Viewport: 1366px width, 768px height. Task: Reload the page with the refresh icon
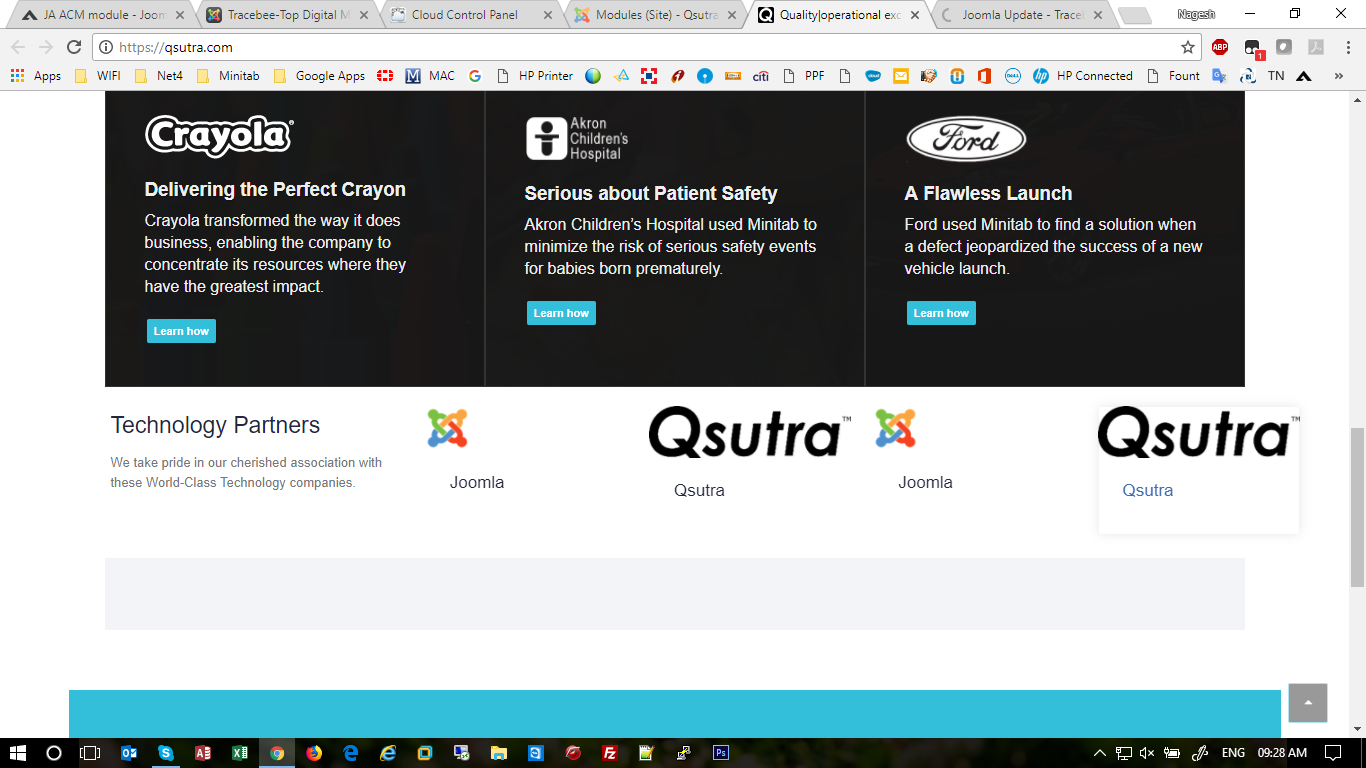pos(74,47)
